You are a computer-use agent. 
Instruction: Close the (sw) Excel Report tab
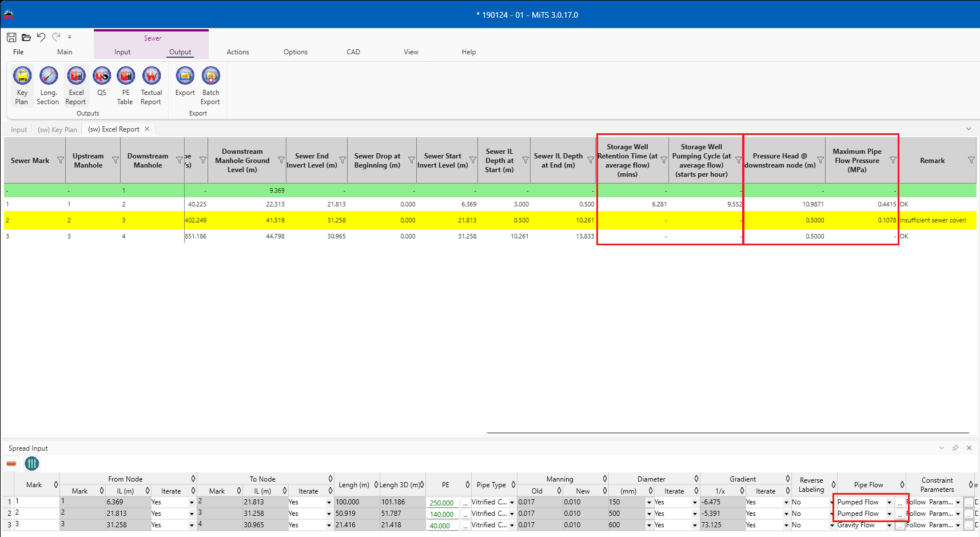pos(147,129)
